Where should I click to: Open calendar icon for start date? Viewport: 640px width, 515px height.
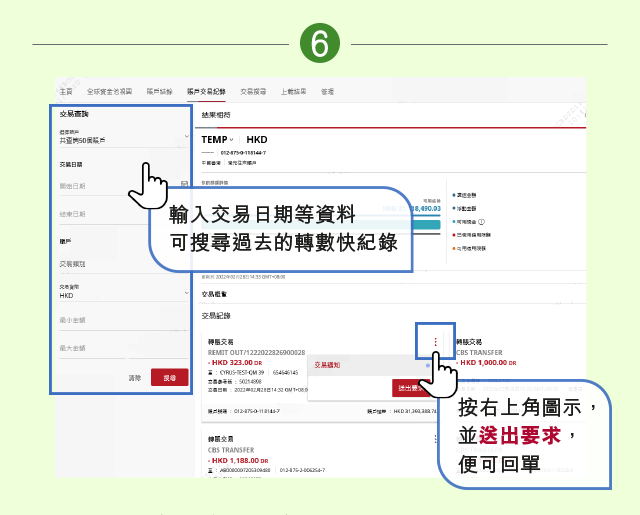(184, 184)
